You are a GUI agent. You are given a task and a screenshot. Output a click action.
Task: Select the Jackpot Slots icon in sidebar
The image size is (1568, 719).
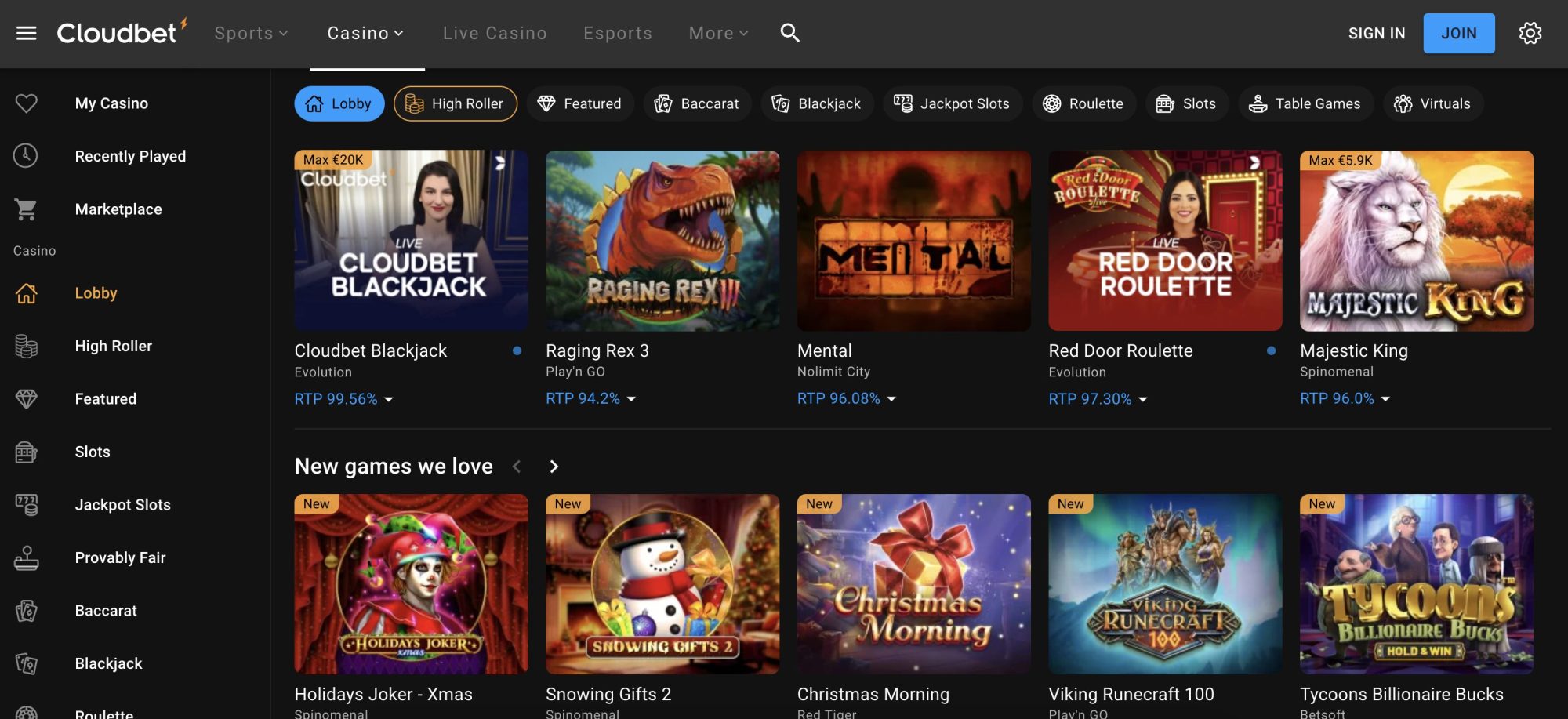(x=27, y=504)
